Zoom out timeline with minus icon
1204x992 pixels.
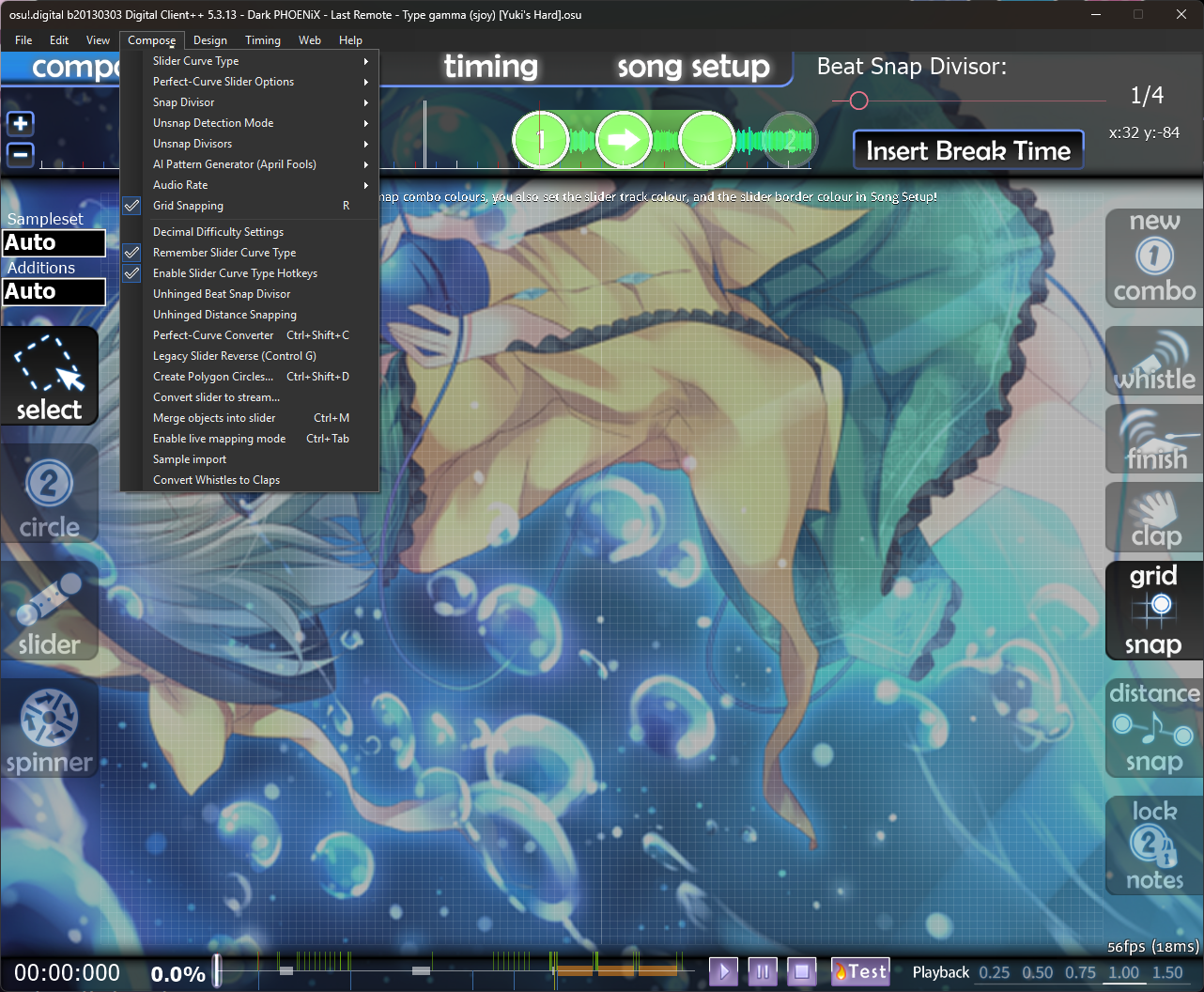click(x=21, y=154)
